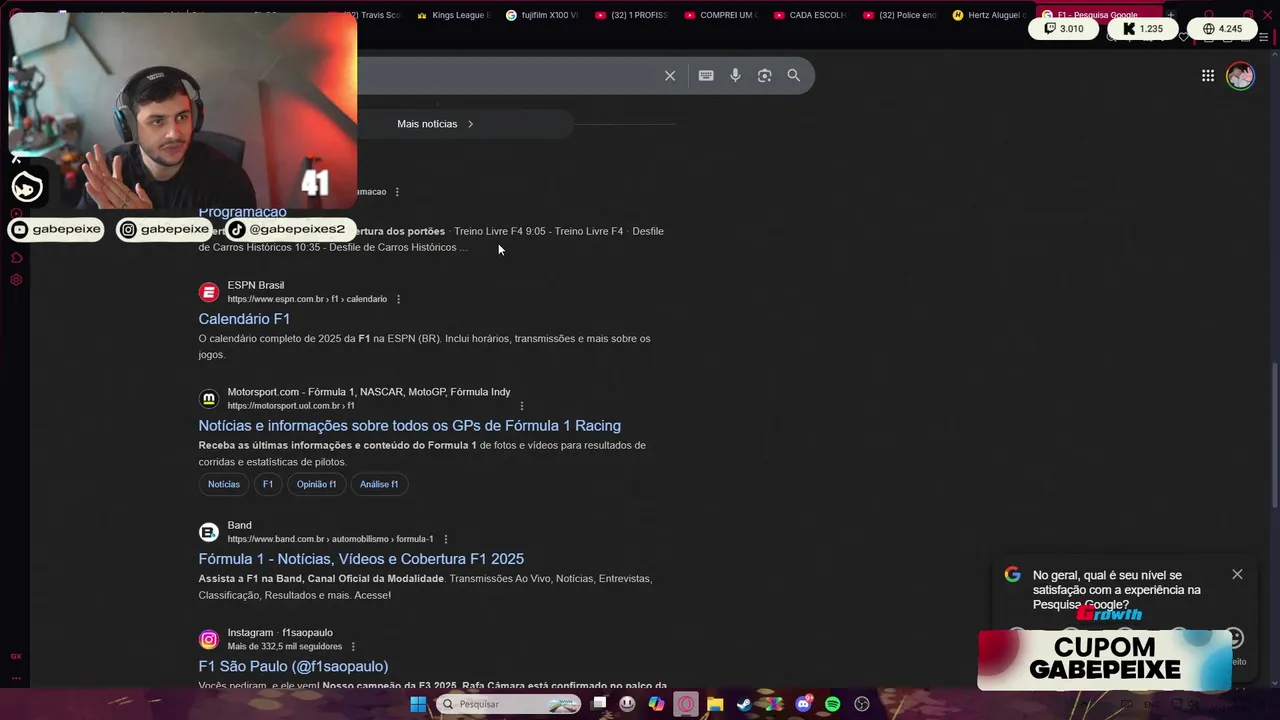Open Task View from the taskbar

tap(599, 704)
